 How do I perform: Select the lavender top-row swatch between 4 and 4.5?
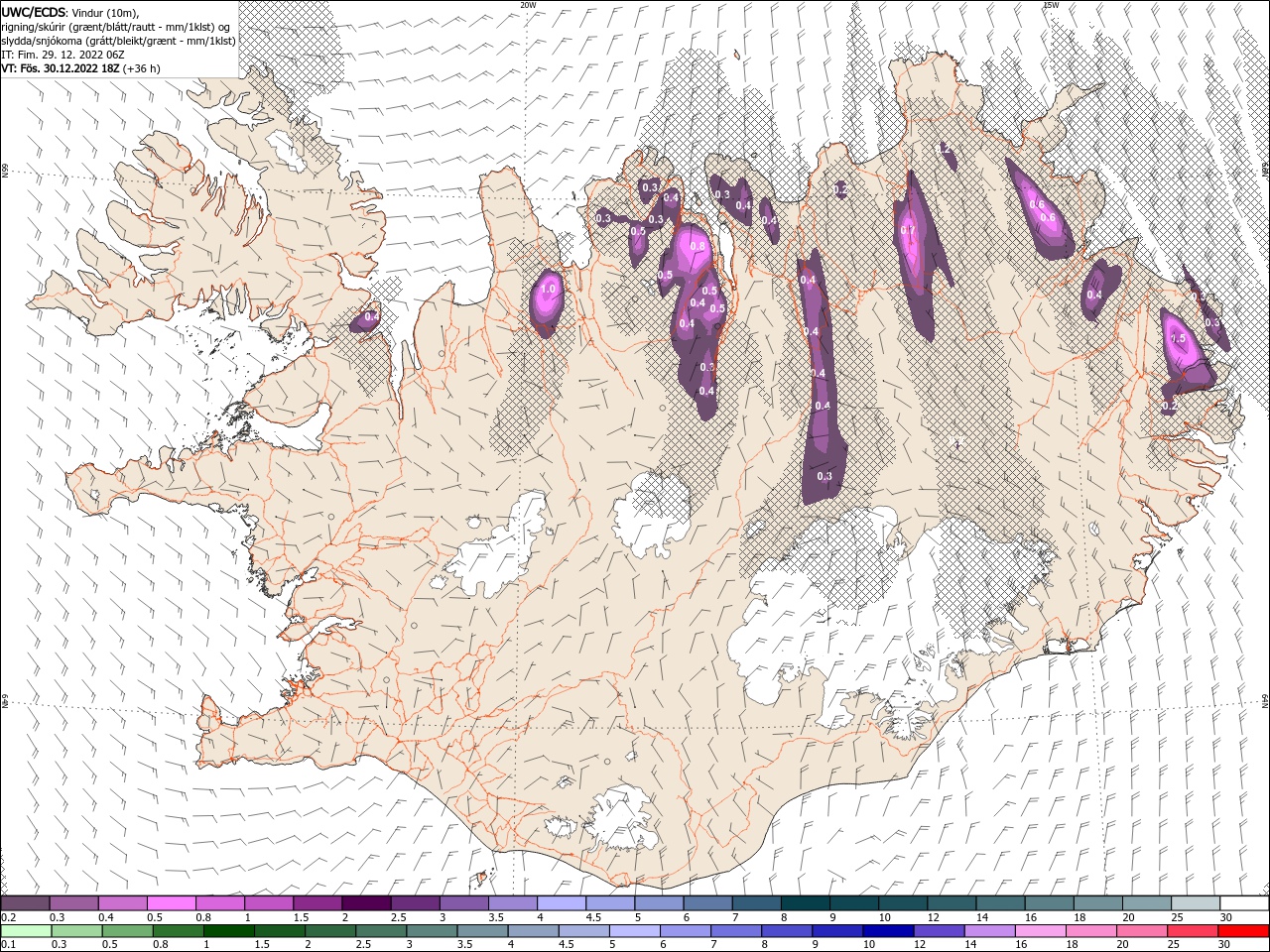(562, 902)
